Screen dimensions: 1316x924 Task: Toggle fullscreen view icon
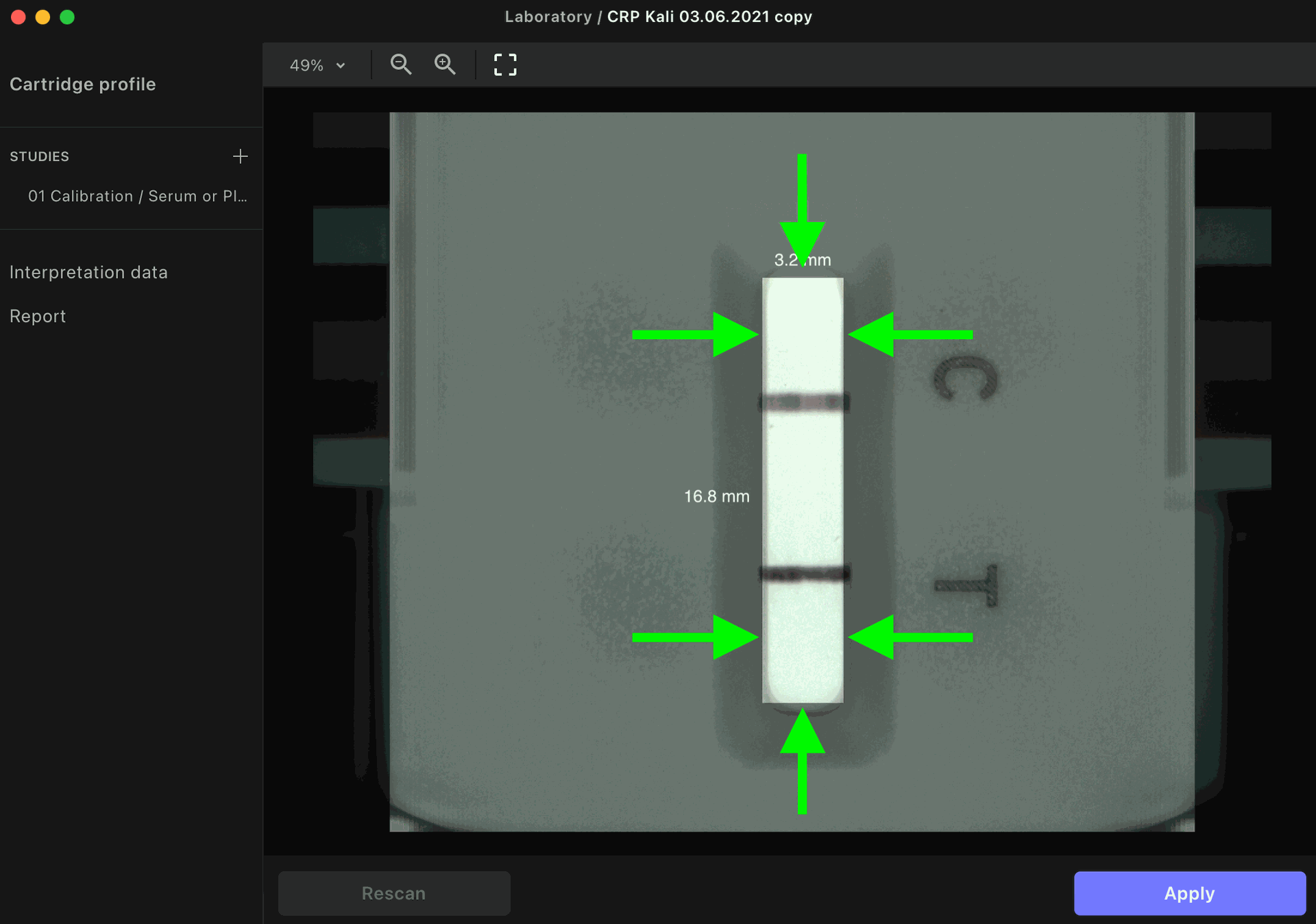click(505, 64)
